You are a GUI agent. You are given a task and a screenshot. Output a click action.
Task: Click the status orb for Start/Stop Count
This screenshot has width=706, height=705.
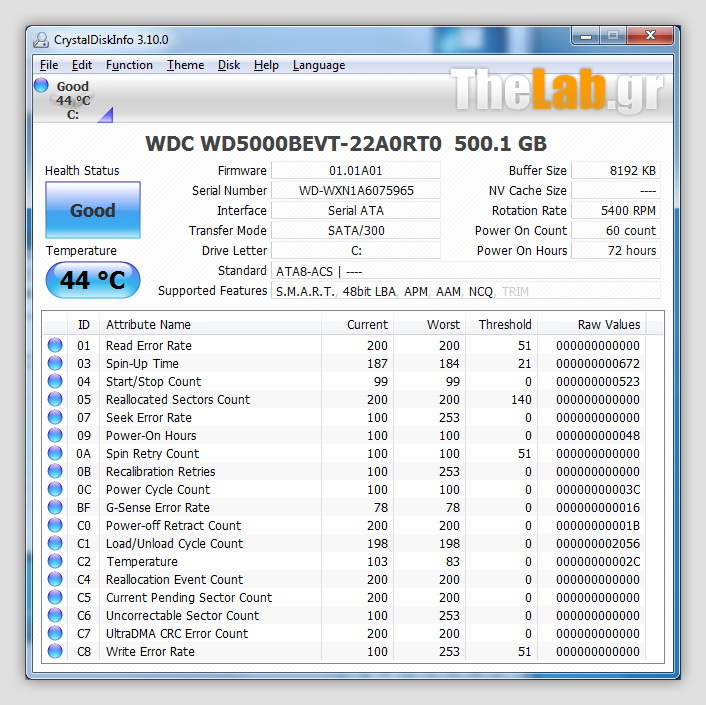click(x=55, y=381)
